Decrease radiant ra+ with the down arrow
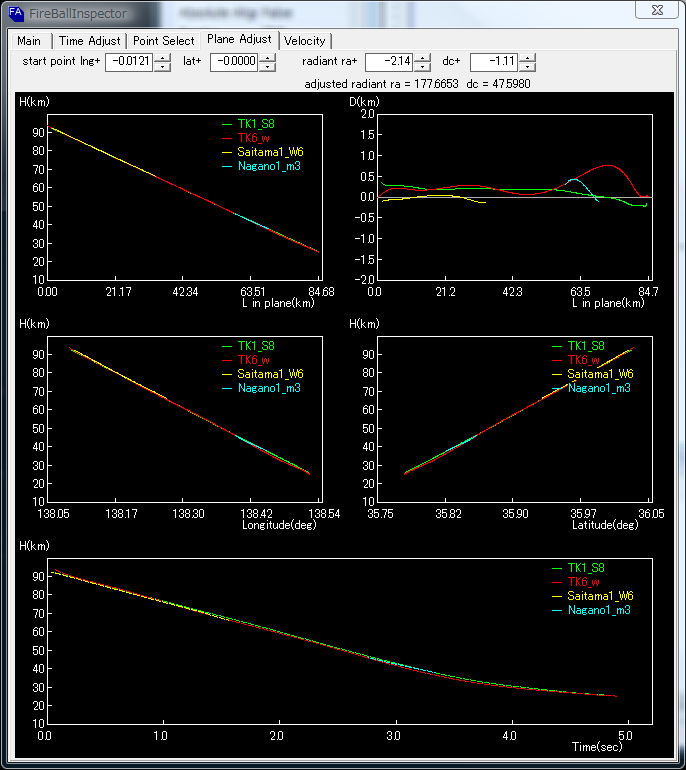 423,67
